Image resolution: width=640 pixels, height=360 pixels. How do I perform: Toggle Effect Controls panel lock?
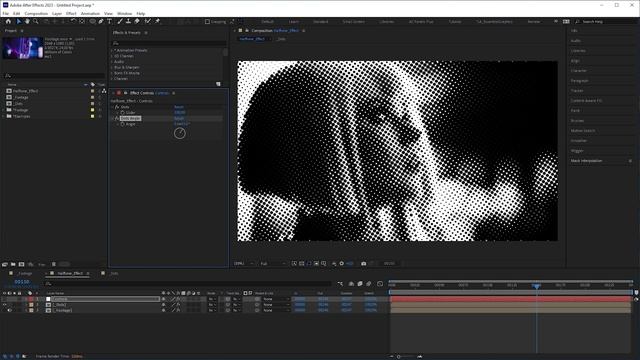[x=126, y=93]
